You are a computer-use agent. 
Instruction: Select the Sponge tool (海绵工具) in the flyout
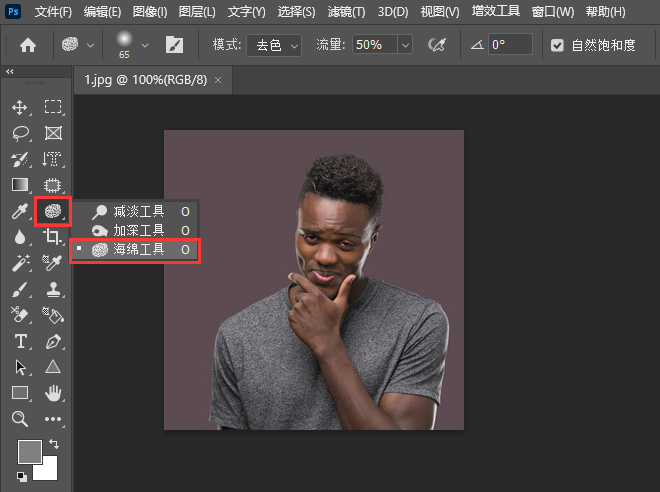[137, 250]
